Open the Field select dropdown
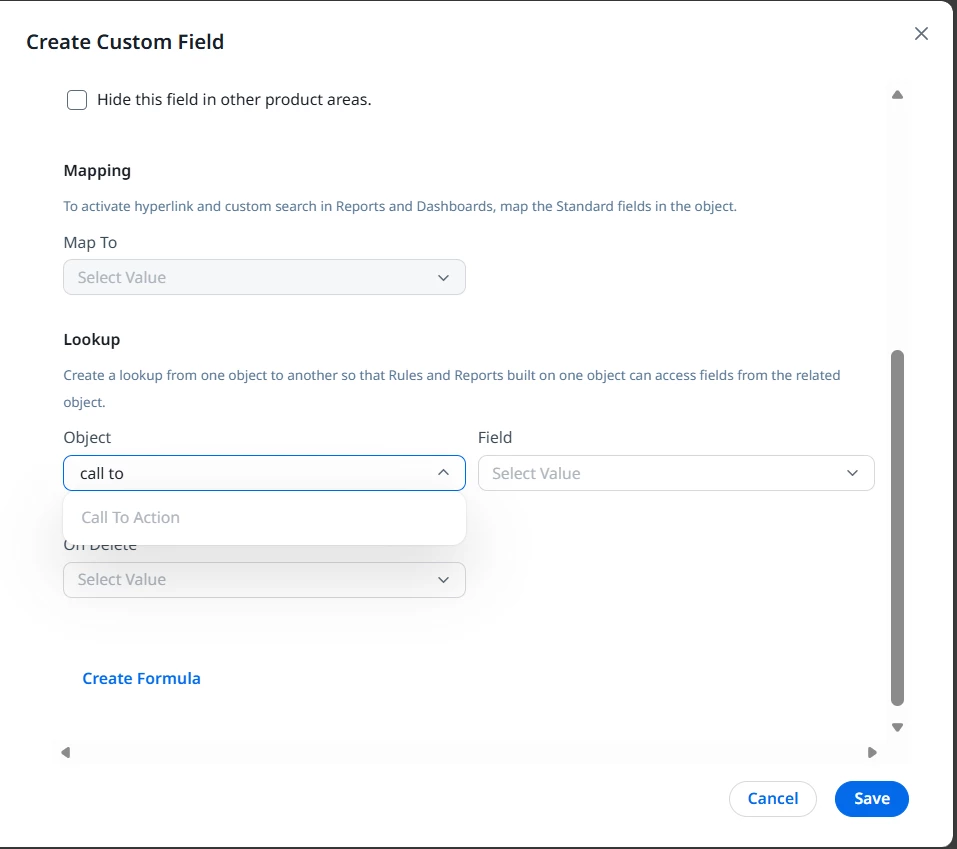957x849 pixels. click(660, 473)
